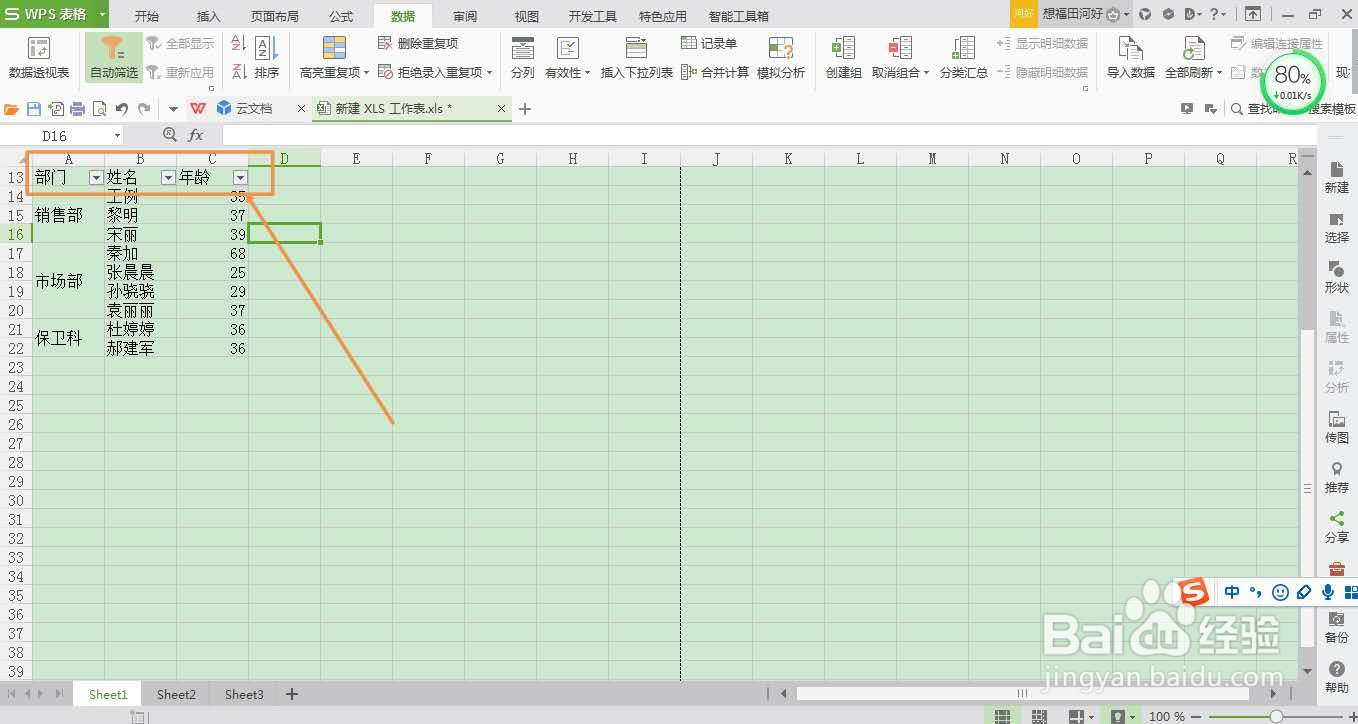Image resolution: width=1358 pixels, height=724 pixels.
Task: Click the 分享 share sidebar icon
Action: tap(1337, 528)
